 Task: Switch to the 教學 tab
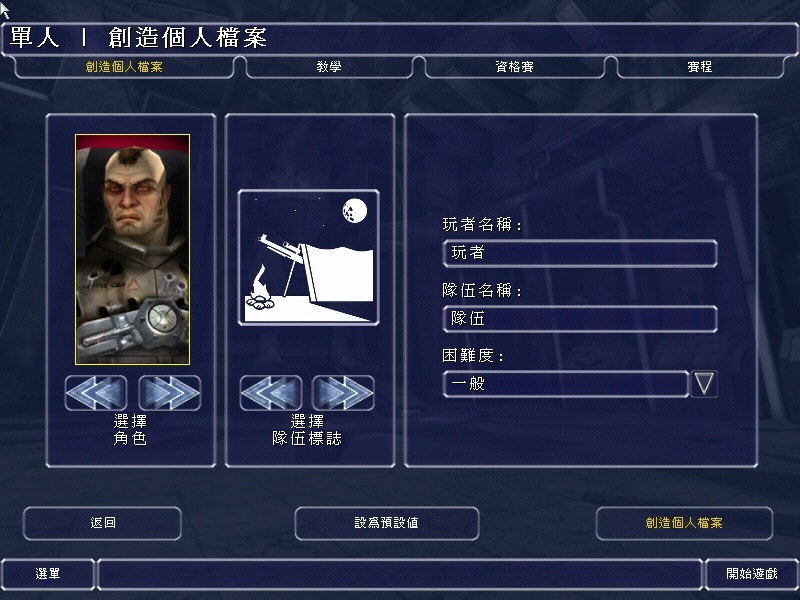click(x=329, y=67)
